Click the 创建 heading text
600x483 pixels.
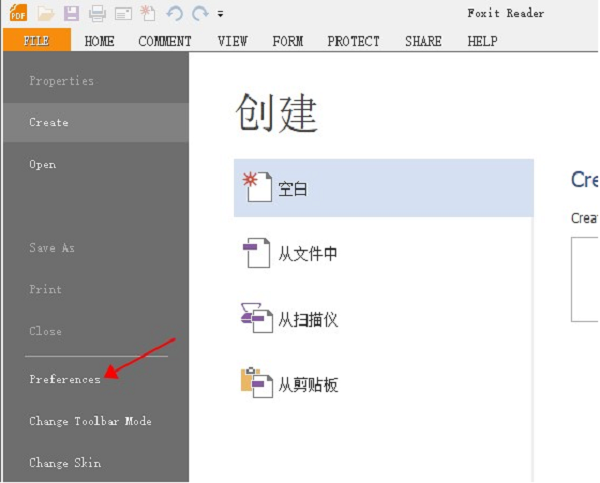point(277,113)
